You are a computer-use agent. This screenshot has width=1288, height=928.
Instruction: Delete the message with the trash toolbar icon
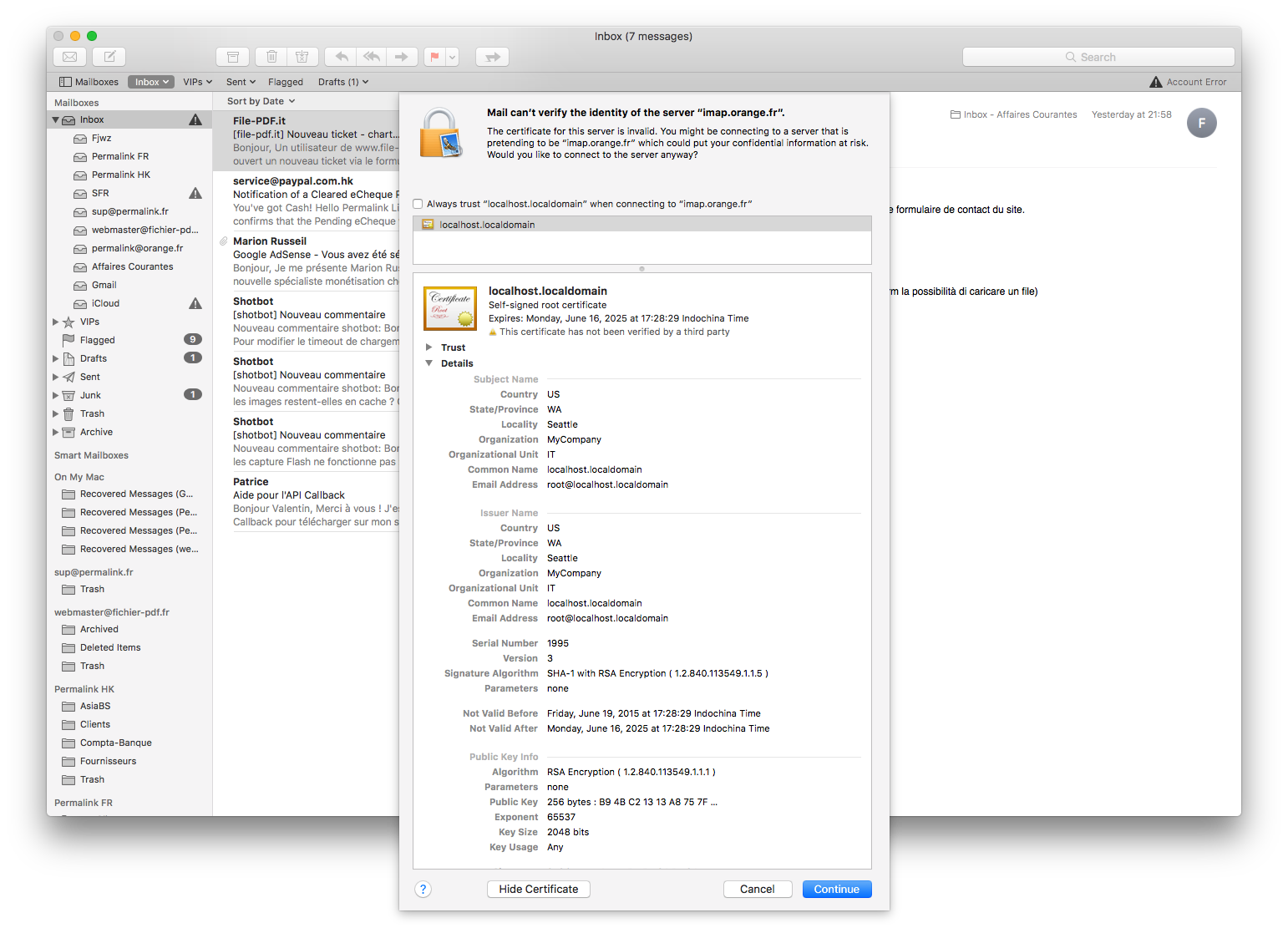pos(271,57)
